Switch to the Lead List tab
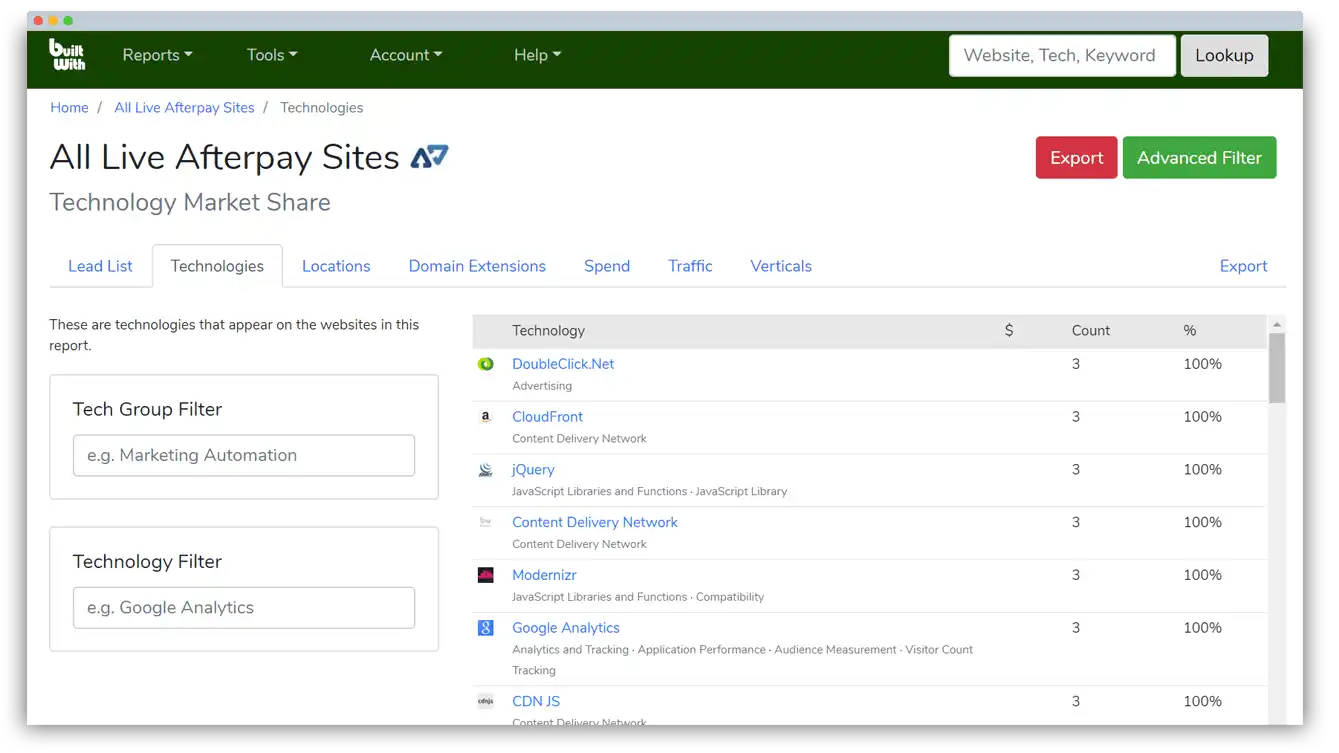The image size is (1339, 753). pyautogui.click(x=100, y=266)
